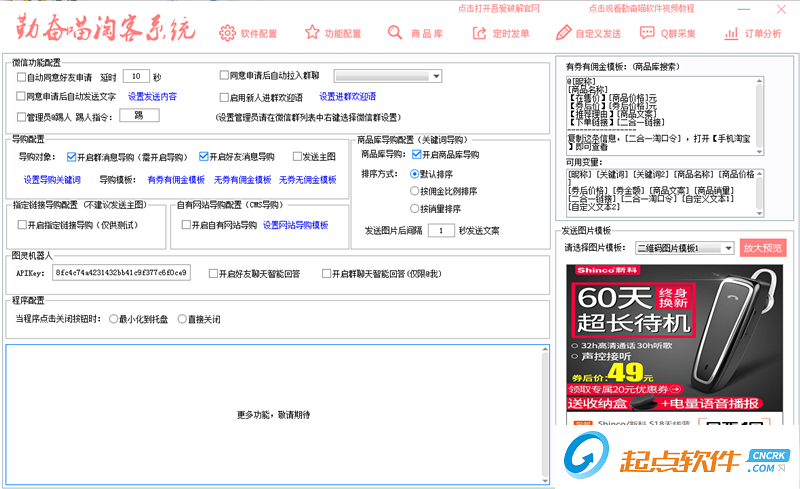This screenshot has height=489, width=800.
Task: Enable 同意申请后自动拉入群聊 checkbox
Action: pos(224,75)
